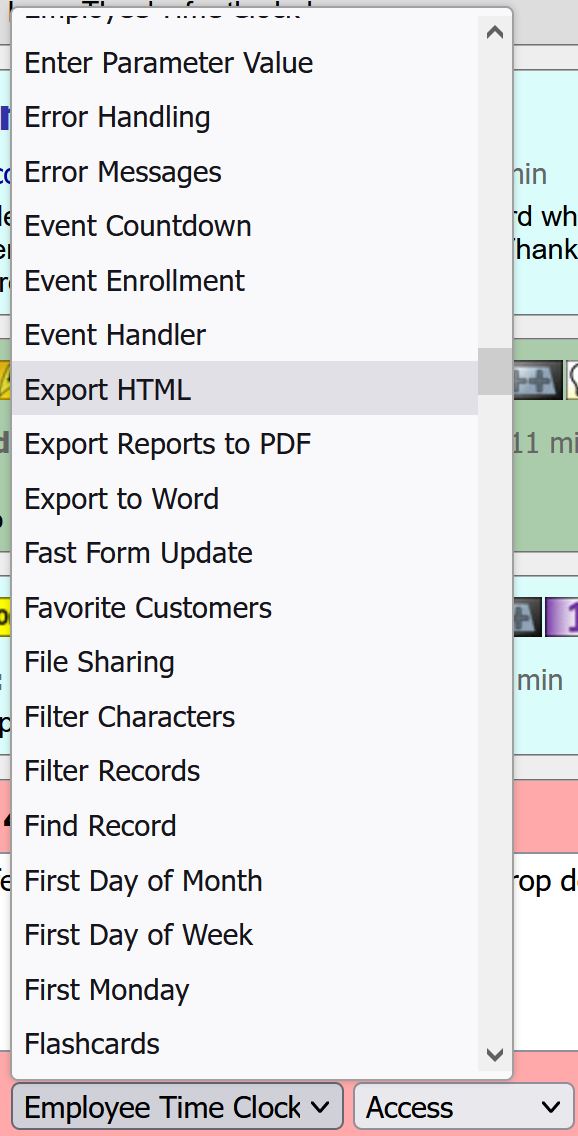Click the plus icon beside the purple badge
Image resolution: width=578 pixels, height=1136 pixels.
pos(528,617)
